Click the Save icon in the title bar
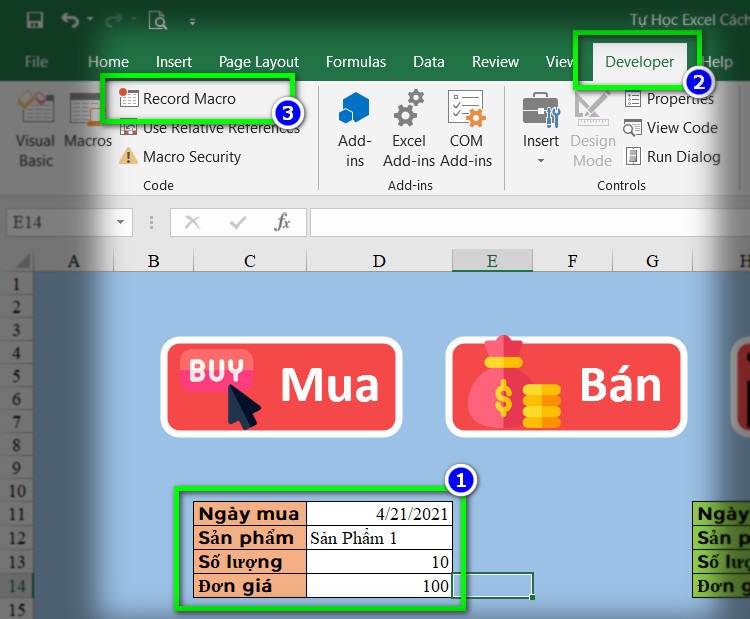 coord(35,20)
